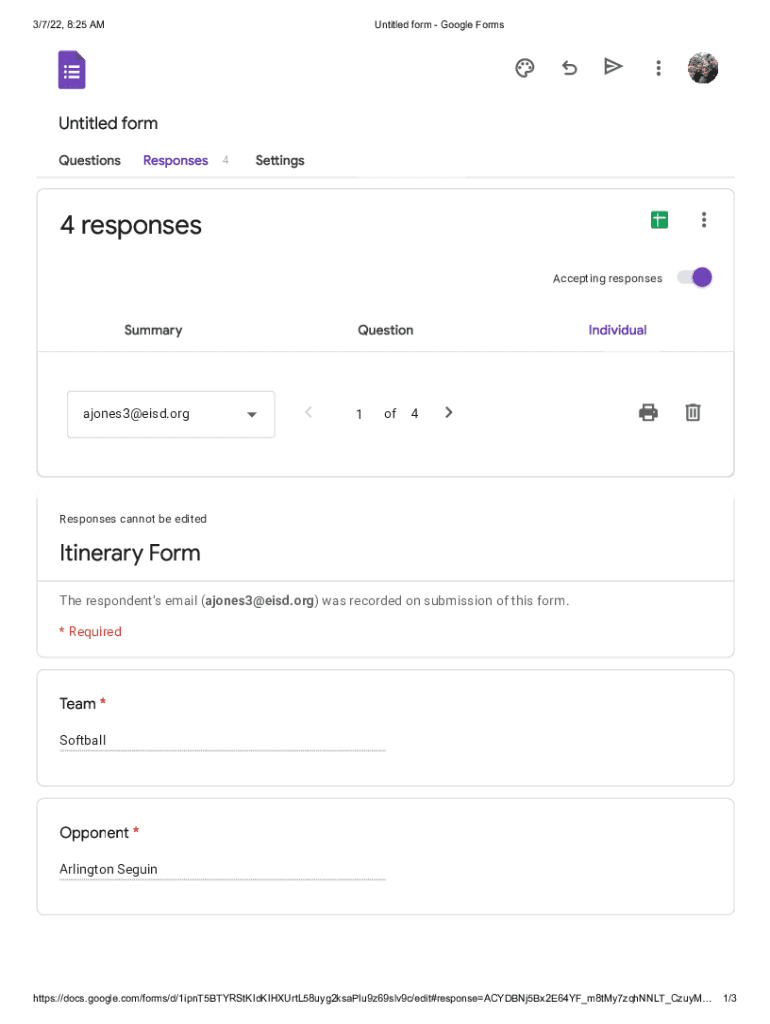The width and height of the screenshot is (770, 1024).
Task: Switch to the Question view
Action: [385, 330]
